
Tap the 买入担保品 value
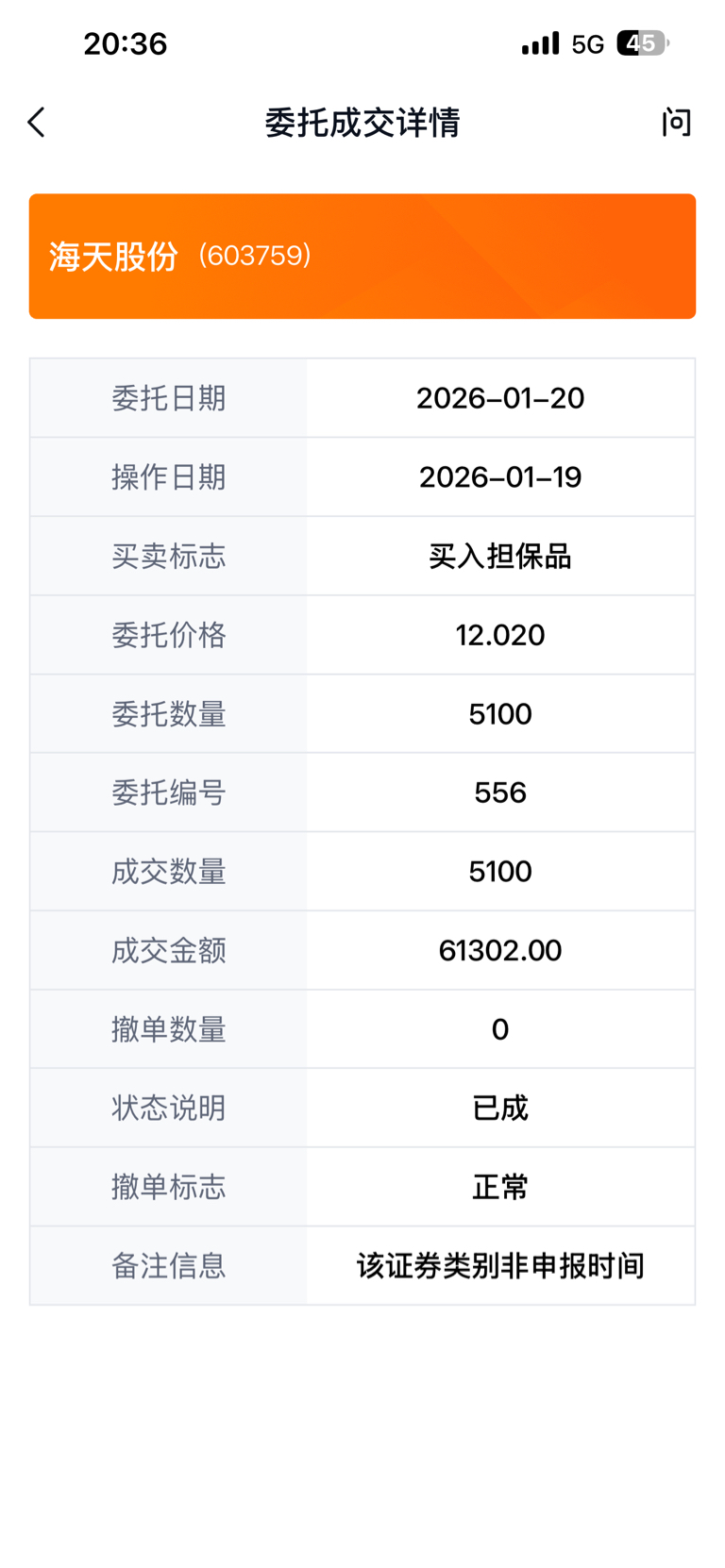(x=500, y=557)
